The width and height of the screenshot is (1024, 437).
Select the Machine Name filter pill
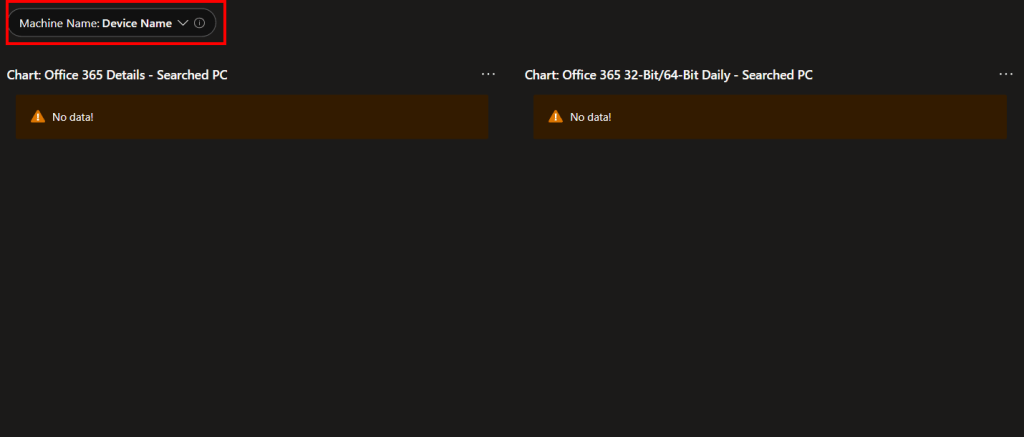pyautogui.click(x=112, y=23)
